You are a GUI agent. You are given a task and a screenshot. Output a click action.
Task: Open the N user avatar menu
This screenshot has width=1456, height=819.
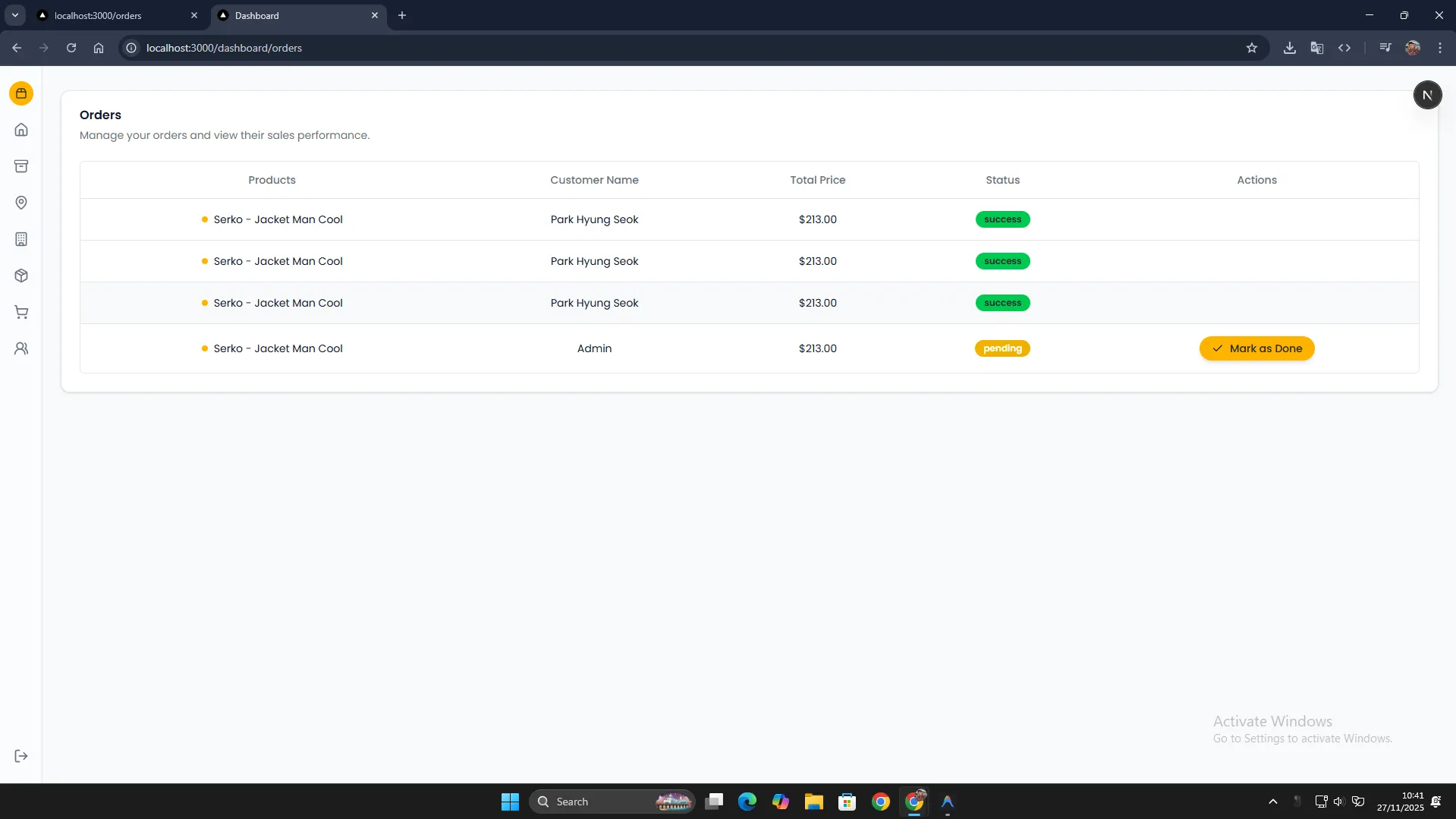(x=1426, y=95)
